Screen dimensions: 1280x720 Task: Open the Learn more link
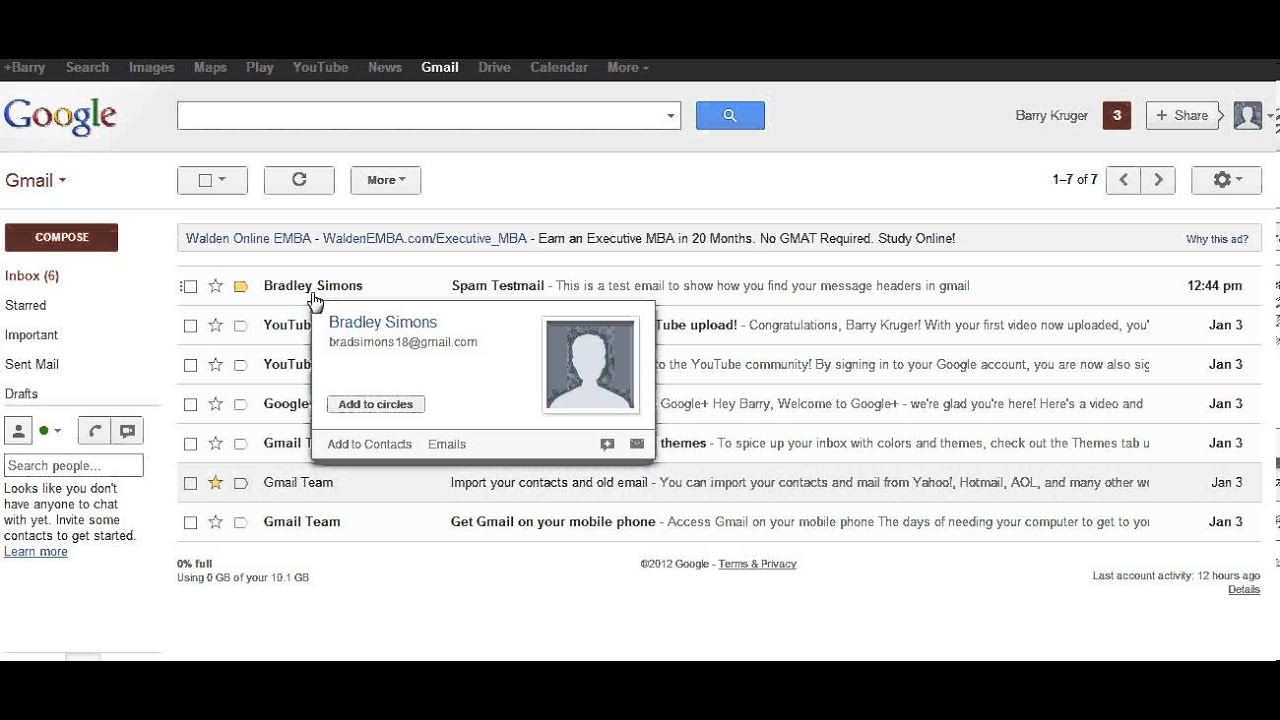36,552
